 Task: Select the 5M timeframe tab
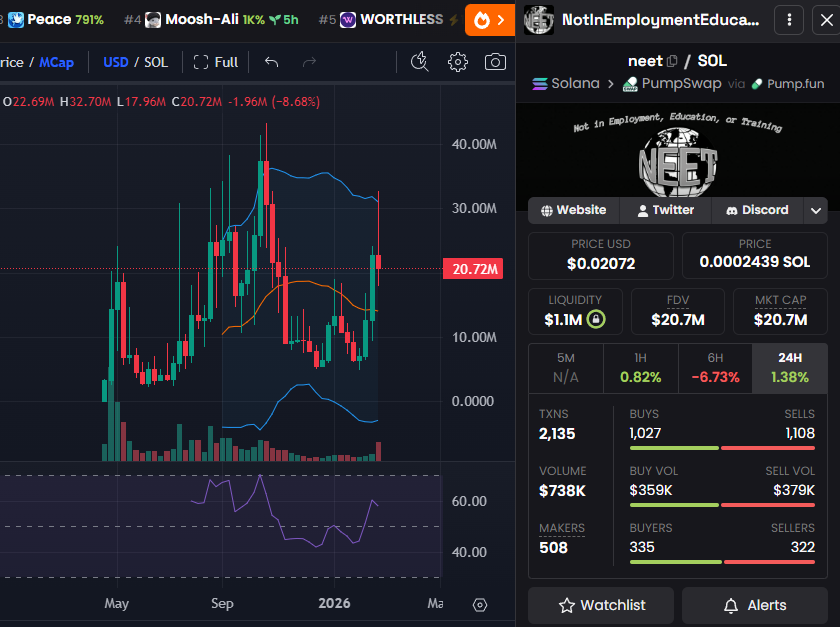click(566, 368)
